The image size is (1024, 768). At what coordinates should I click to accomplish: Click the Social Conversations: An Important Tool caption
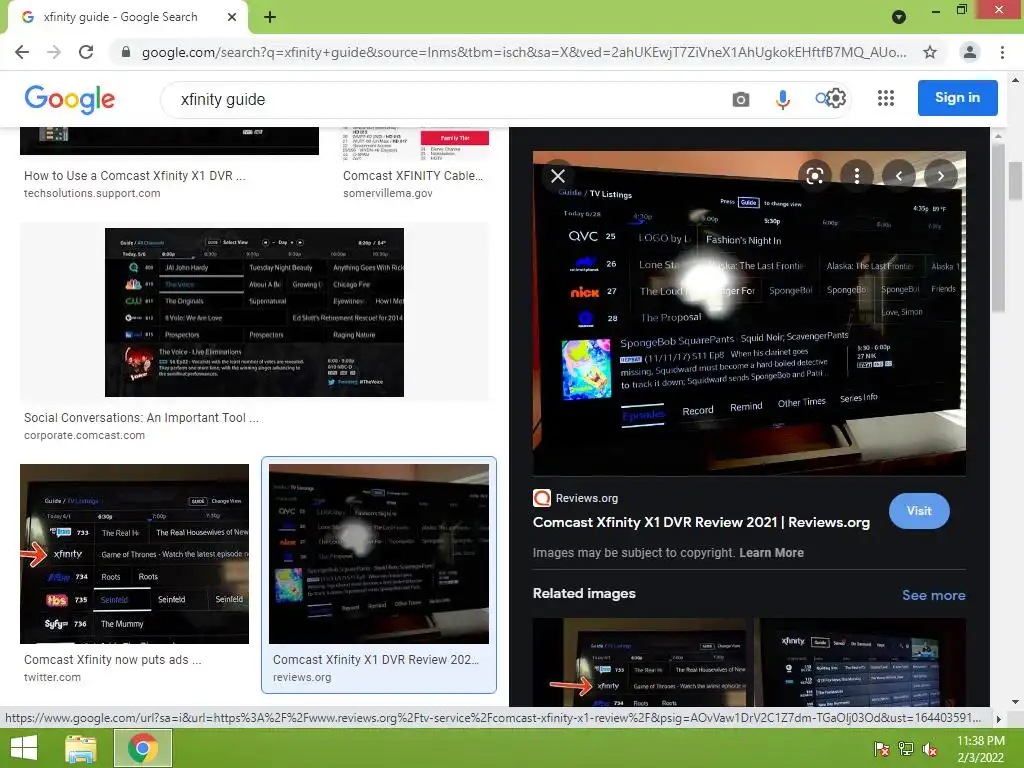pyautogui.click(x=141, y=418)
